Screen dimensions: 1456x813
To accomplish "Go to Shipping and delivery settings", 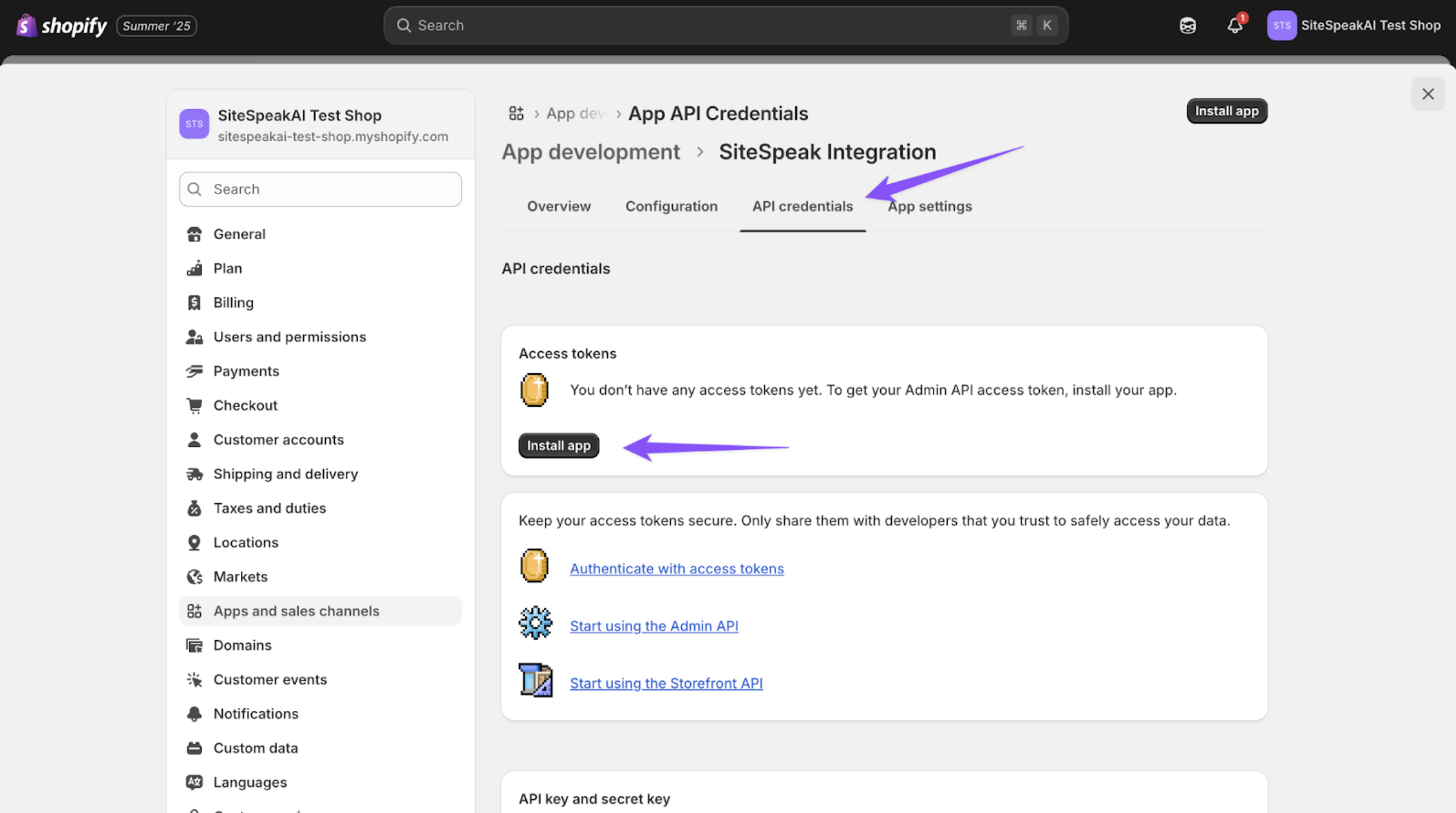I will (x=285, y=474).
